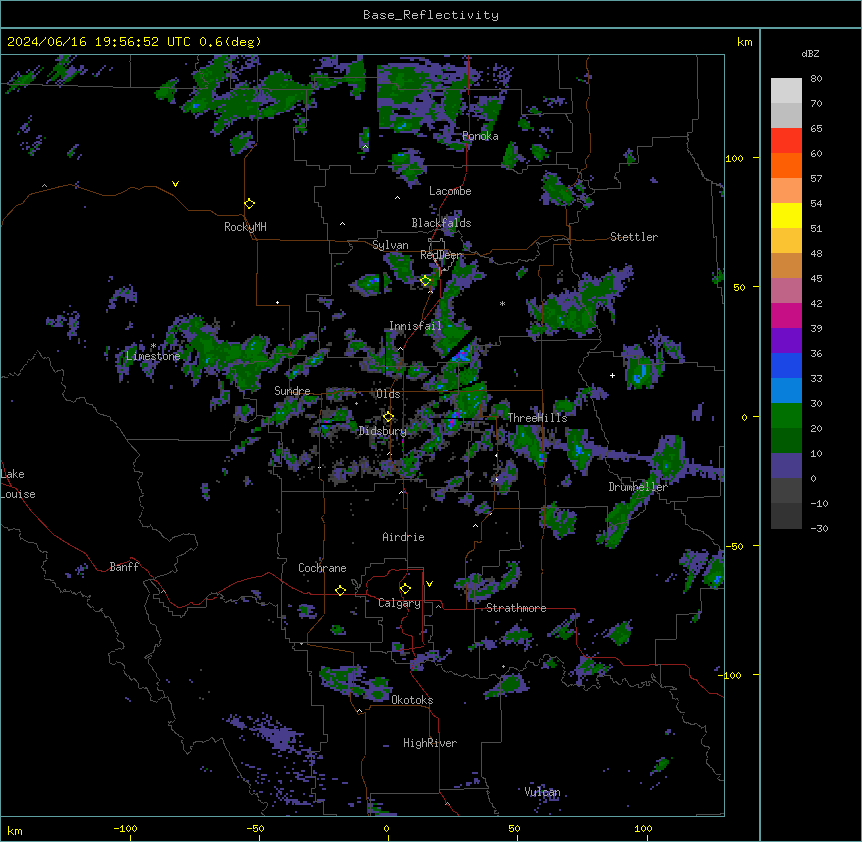Image resolution: width=862 pixels, height=842 pixels.
Task: Click the dBZ legend heading
Action: (x=810, y=54)
